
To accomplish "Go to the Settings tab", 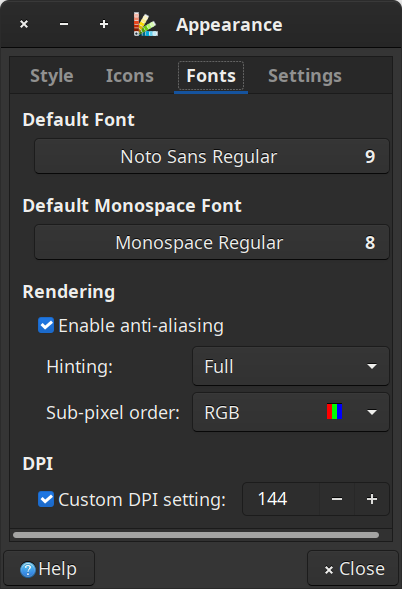I will click(305, 76).
